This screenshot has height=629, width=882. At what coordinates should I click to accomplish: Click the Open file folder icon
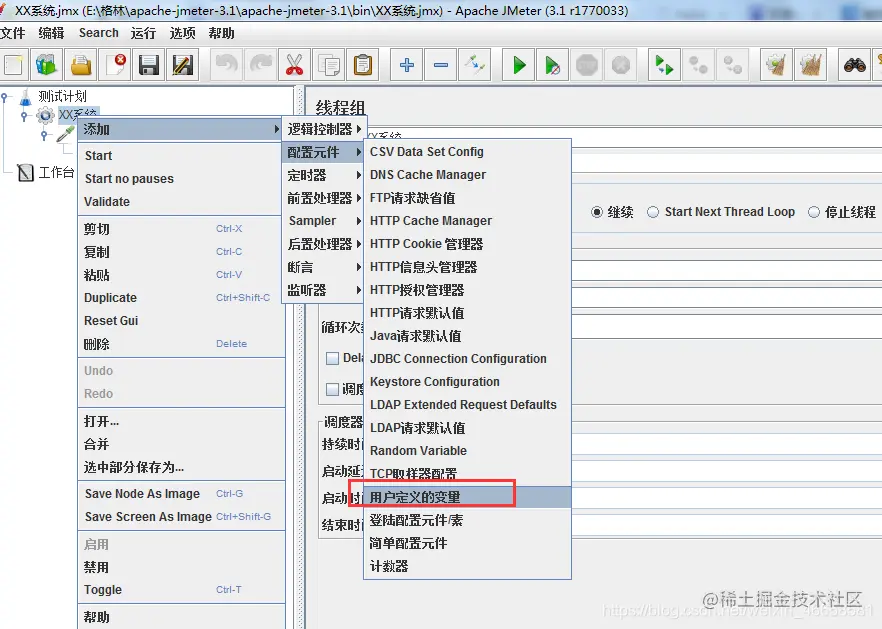81,65
